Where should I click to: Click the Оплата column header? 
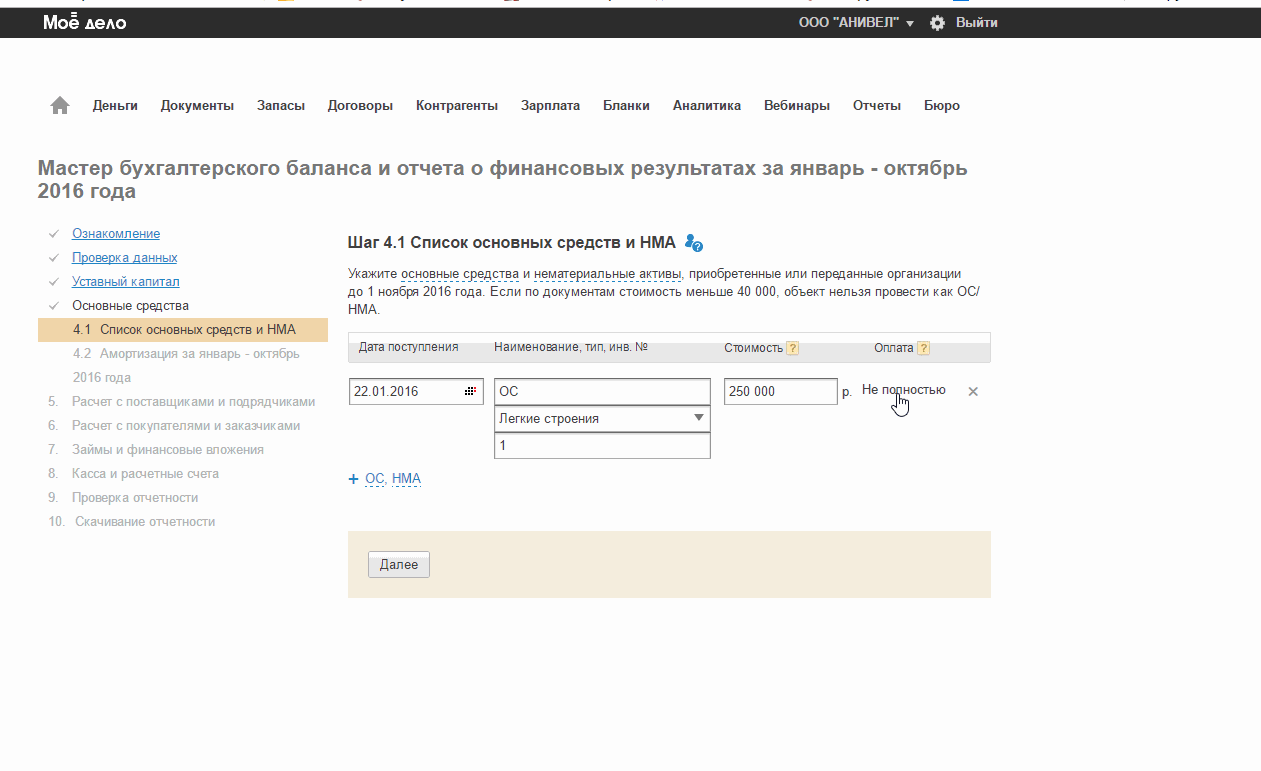[x=893, y=348]
